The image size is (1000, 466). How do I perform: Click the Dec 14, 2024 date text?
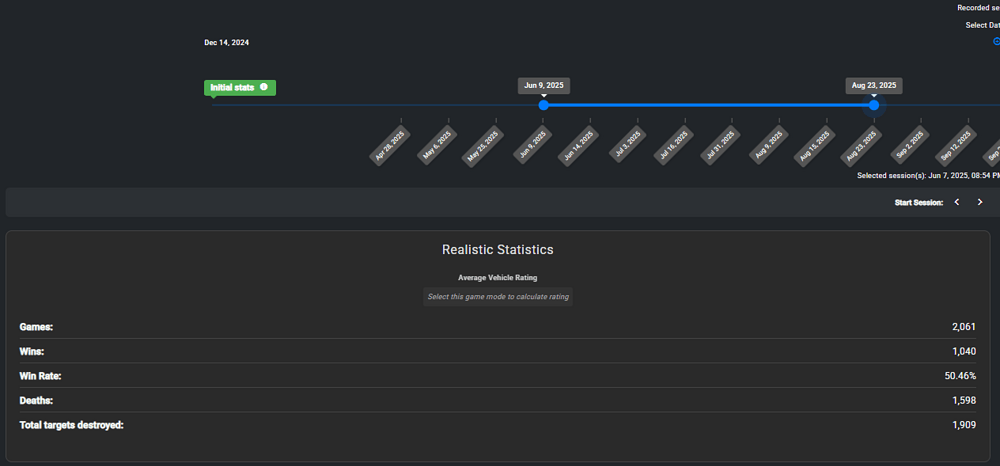coord(226,43)
